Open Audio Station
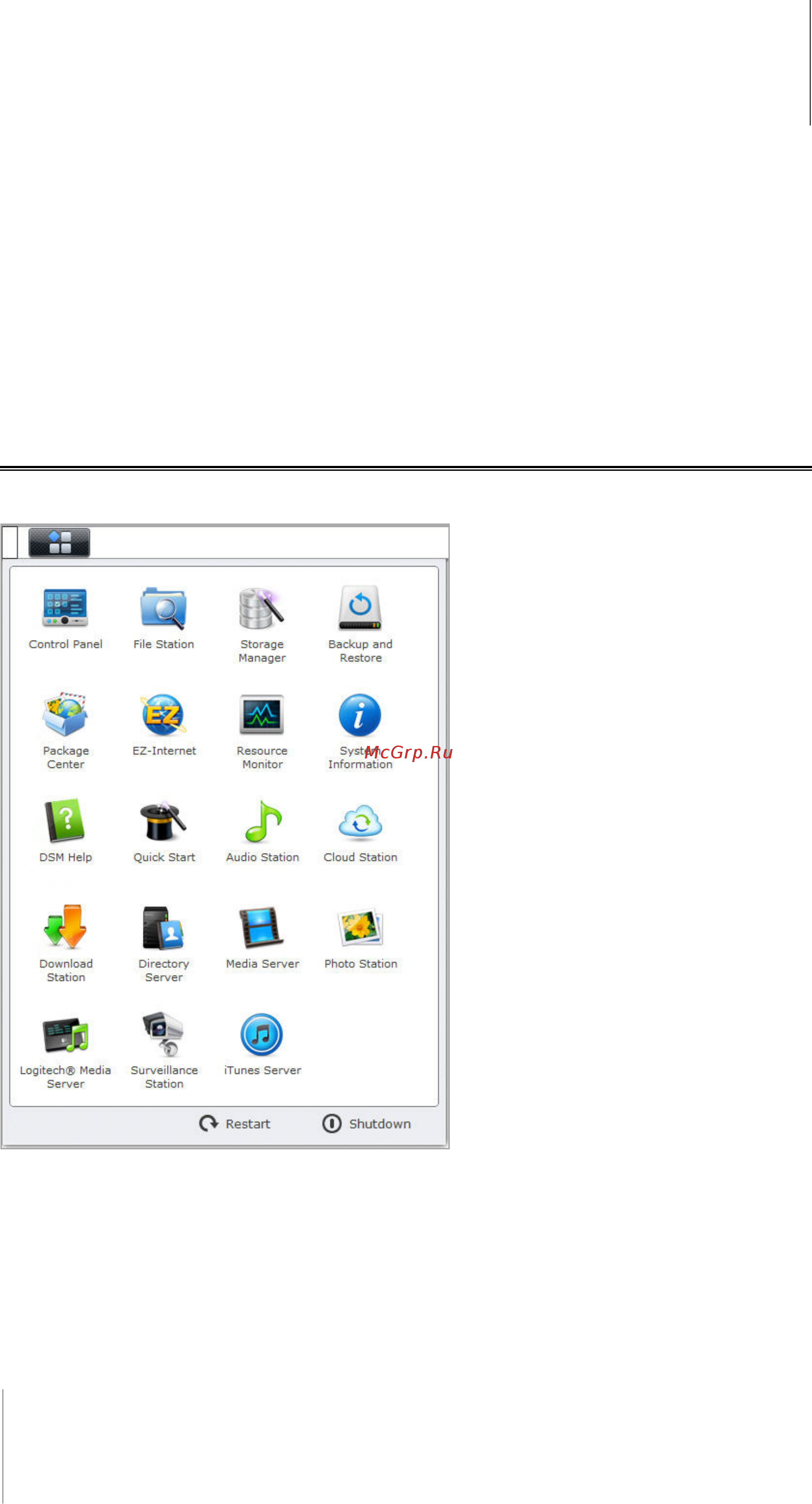 [263, 821]
